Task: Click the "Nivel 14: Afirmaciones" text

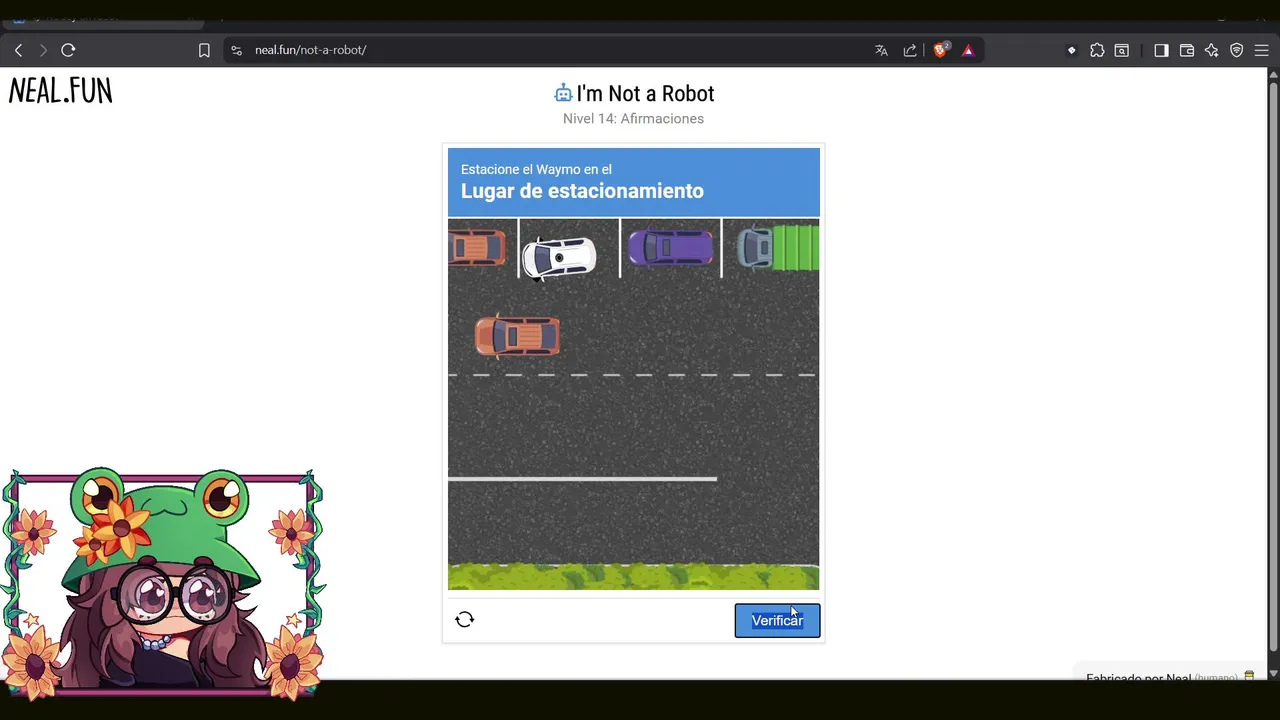Action: [x=633, y=119]
